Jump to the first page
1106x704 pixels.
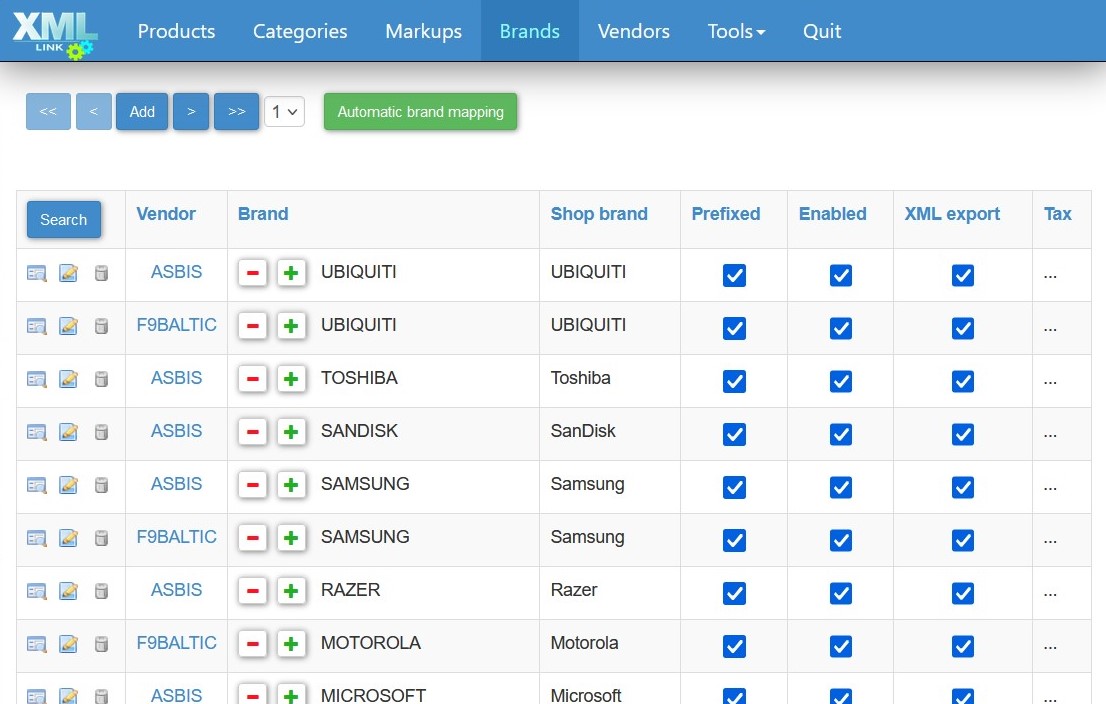(x=48, y=111)
